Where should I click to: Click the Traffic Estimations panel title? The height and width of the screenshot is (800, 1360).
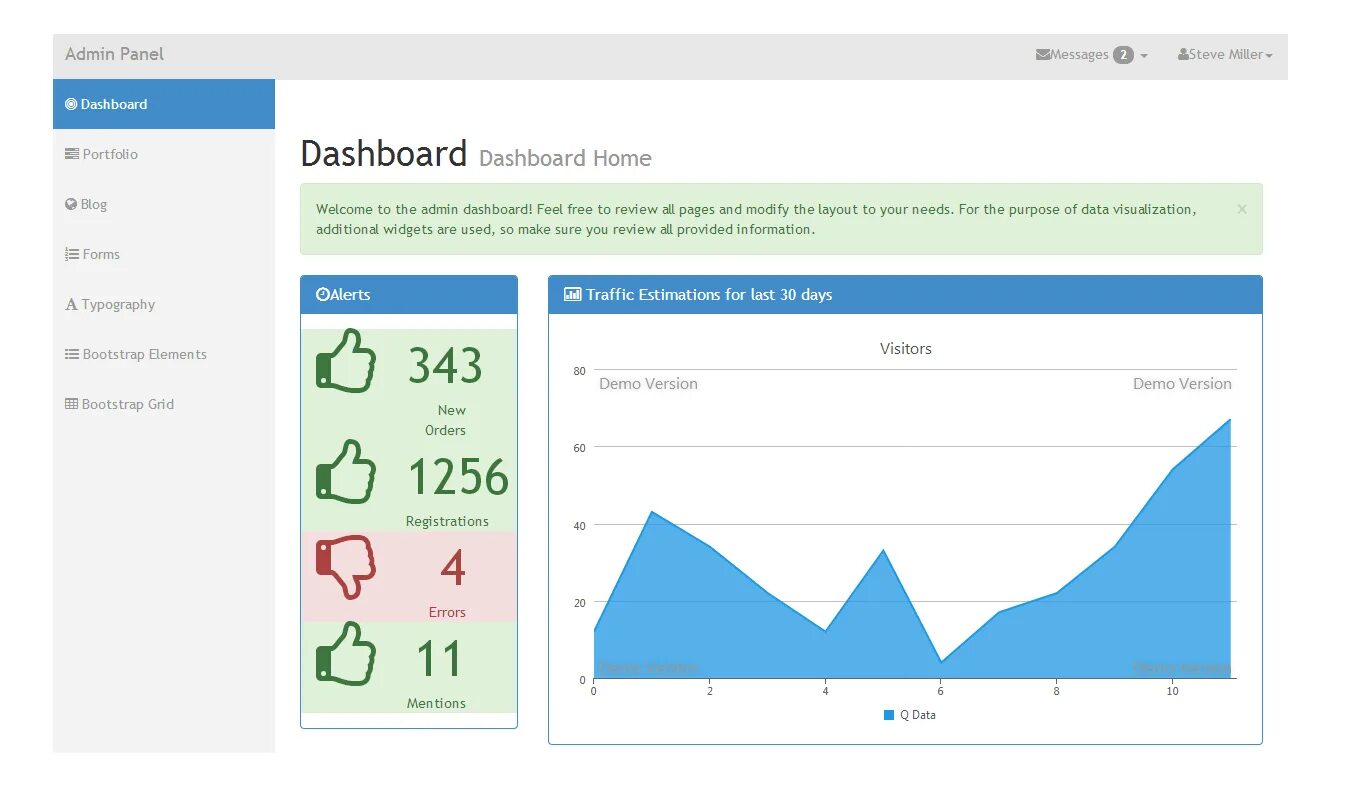coord(709,294)
